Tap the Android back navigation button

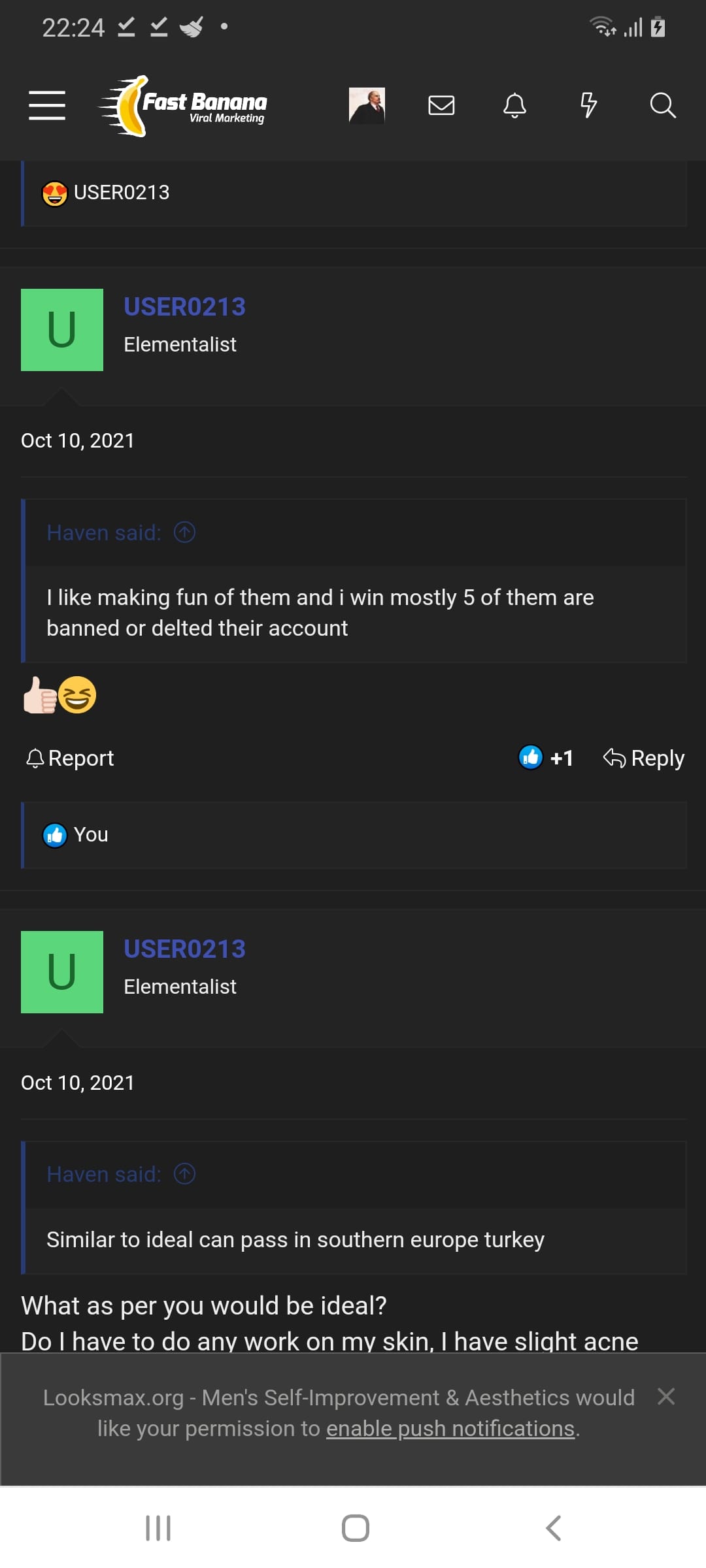(x=553, y=1528)
